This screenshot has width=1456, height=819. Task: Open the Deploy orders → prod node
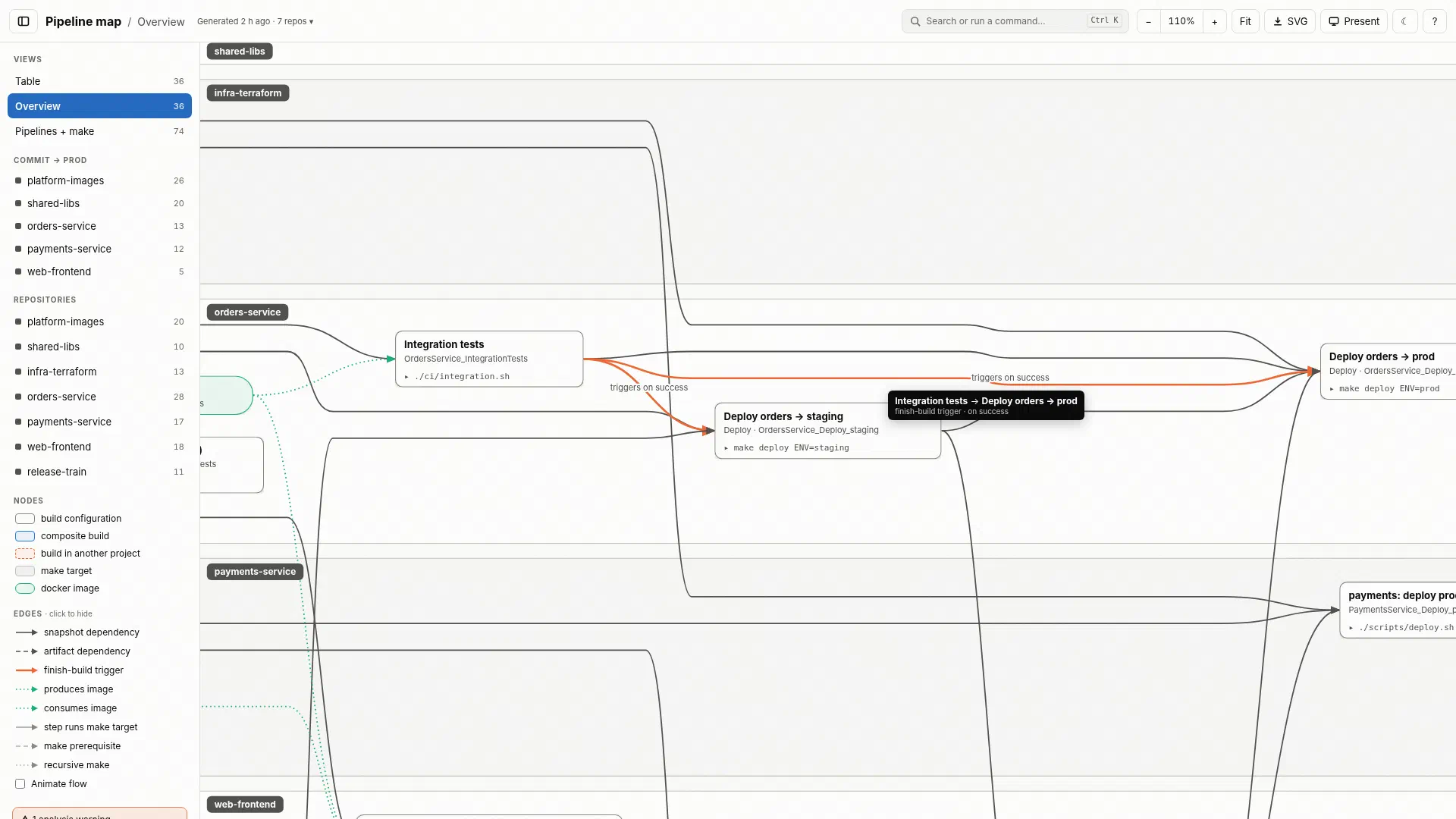point(1388,371)
